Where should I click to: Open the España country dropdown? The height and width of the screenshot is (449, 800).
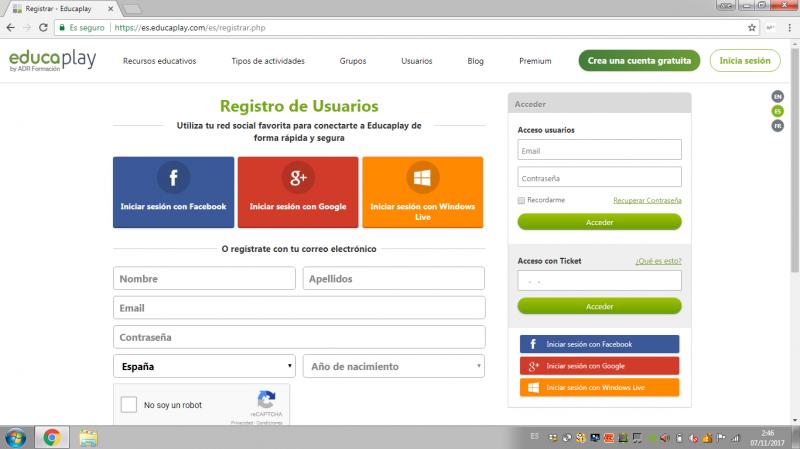point(204,366)
